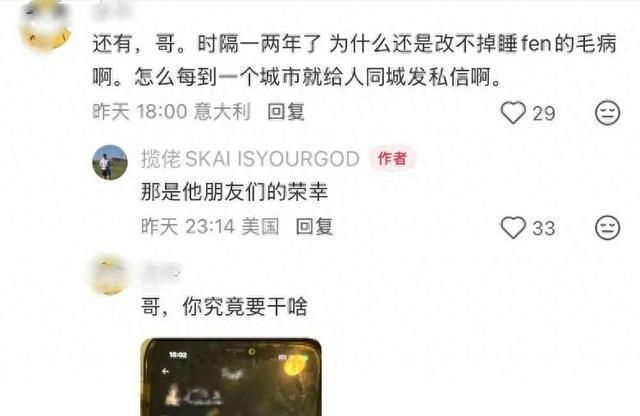Open the blurred avatar of the top commenter

pyautogui.click(x=46, y=25)
